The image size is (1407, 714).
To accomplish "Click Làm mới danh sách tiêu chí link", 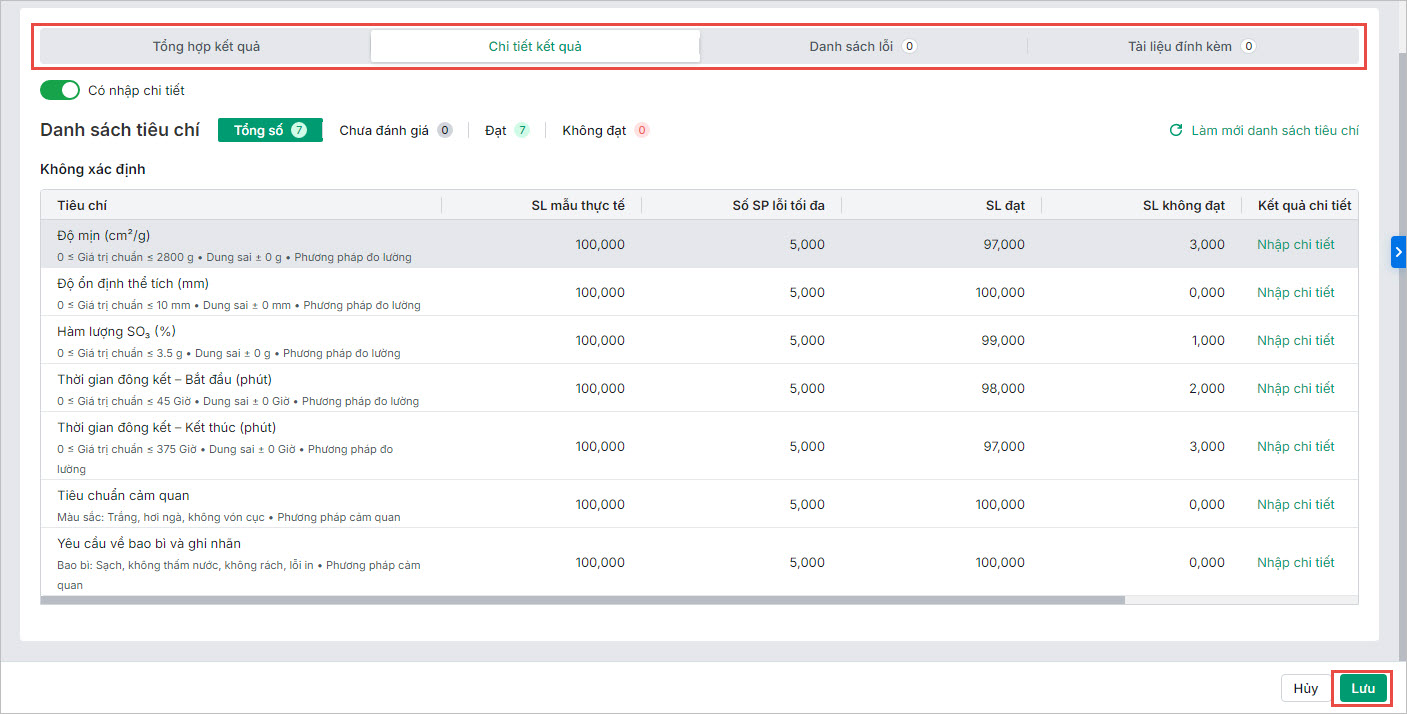I will click(x=1274, y=131).
